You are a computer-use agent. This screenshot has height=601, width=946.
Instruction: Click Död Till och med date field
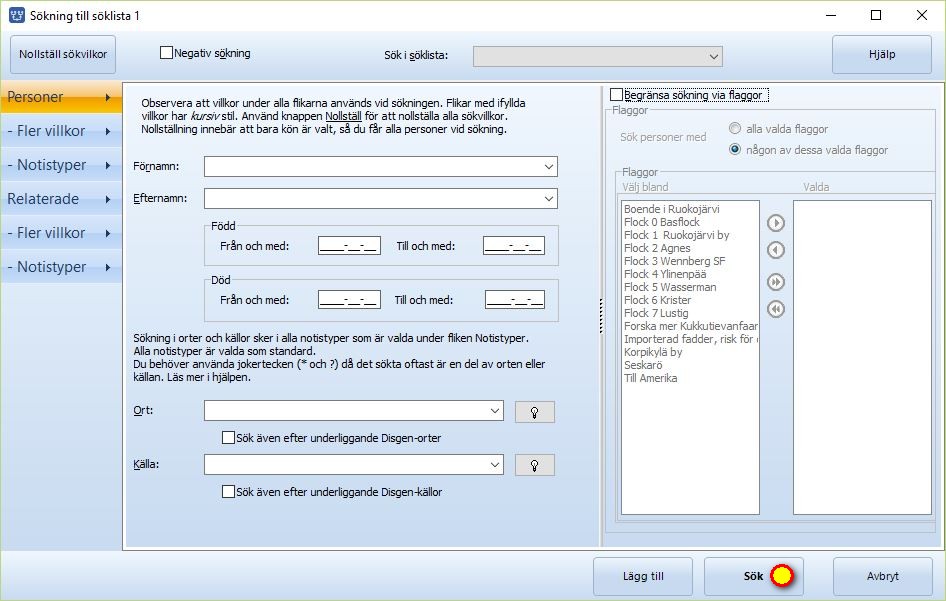point(515,299)
